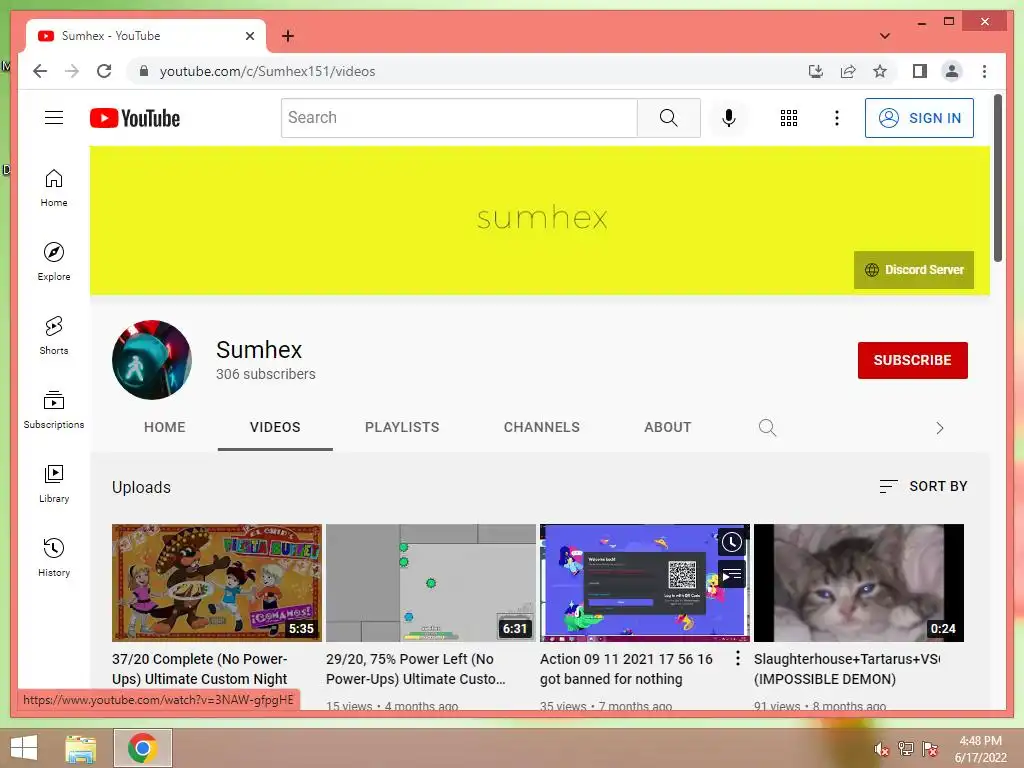Viewport: 1024px width, 768px height.
Task: Click the search magnifier button
Action: 669,118
